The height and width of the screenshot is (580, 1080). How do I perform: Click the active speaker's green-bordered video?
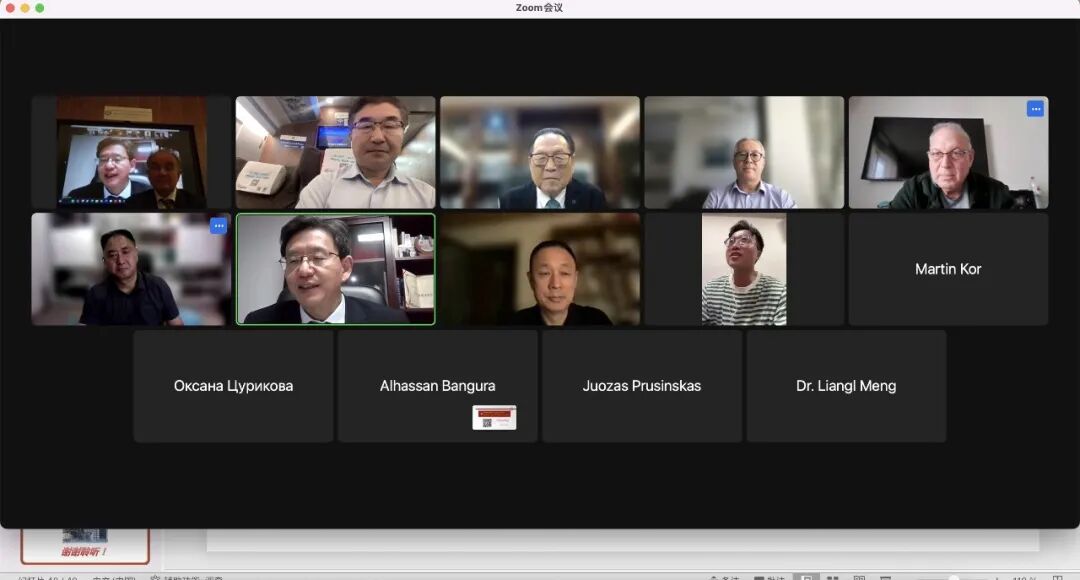click(x=335, y=269)
